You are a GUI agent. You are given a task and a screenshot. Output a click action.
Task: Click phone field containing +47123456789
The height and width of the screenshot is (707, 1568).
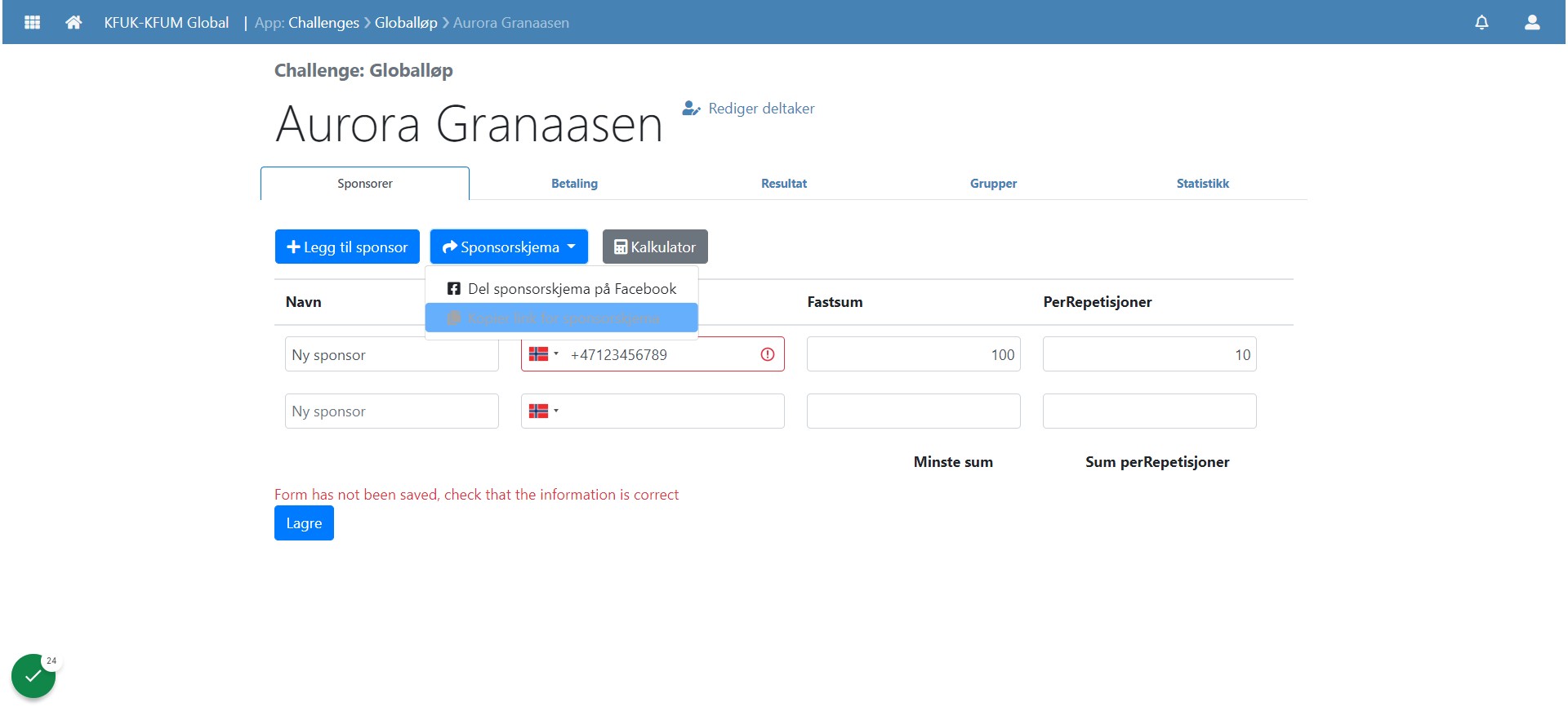coord(653,354)
